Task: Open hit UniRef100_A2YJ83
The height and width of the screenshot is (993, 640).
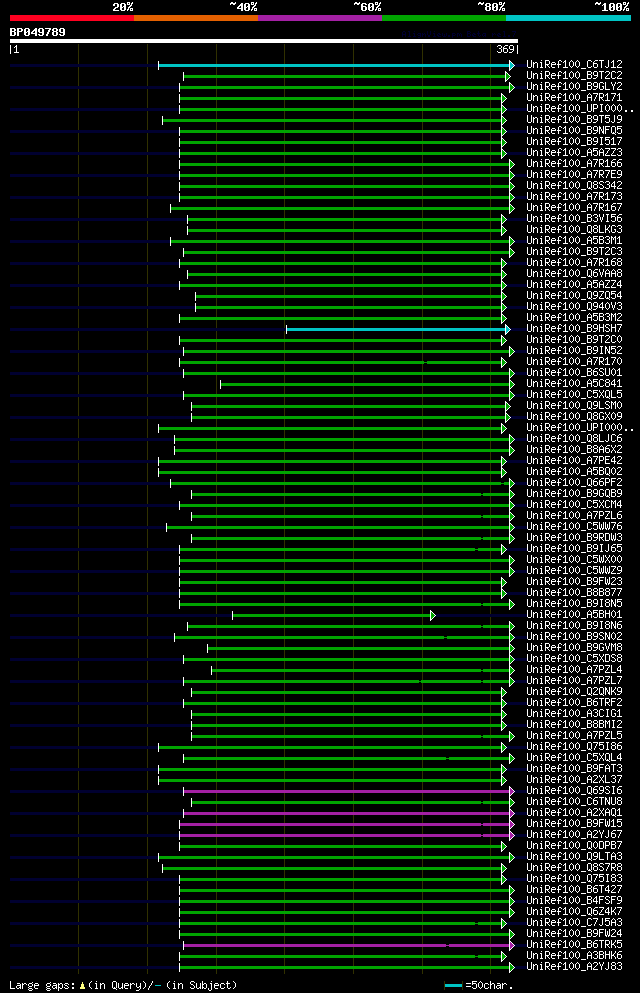Action: 574,967
